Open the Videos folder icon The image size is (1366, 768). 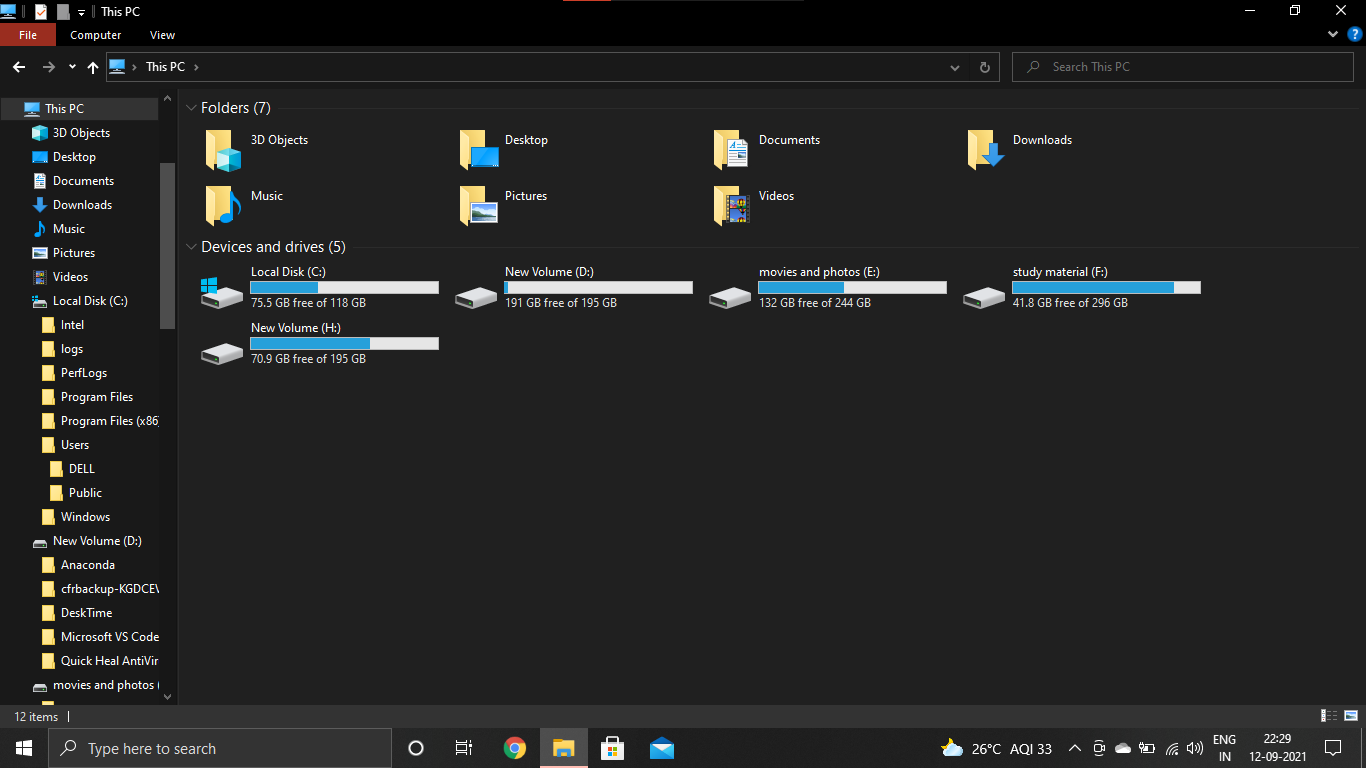click(x=731, y=205)
